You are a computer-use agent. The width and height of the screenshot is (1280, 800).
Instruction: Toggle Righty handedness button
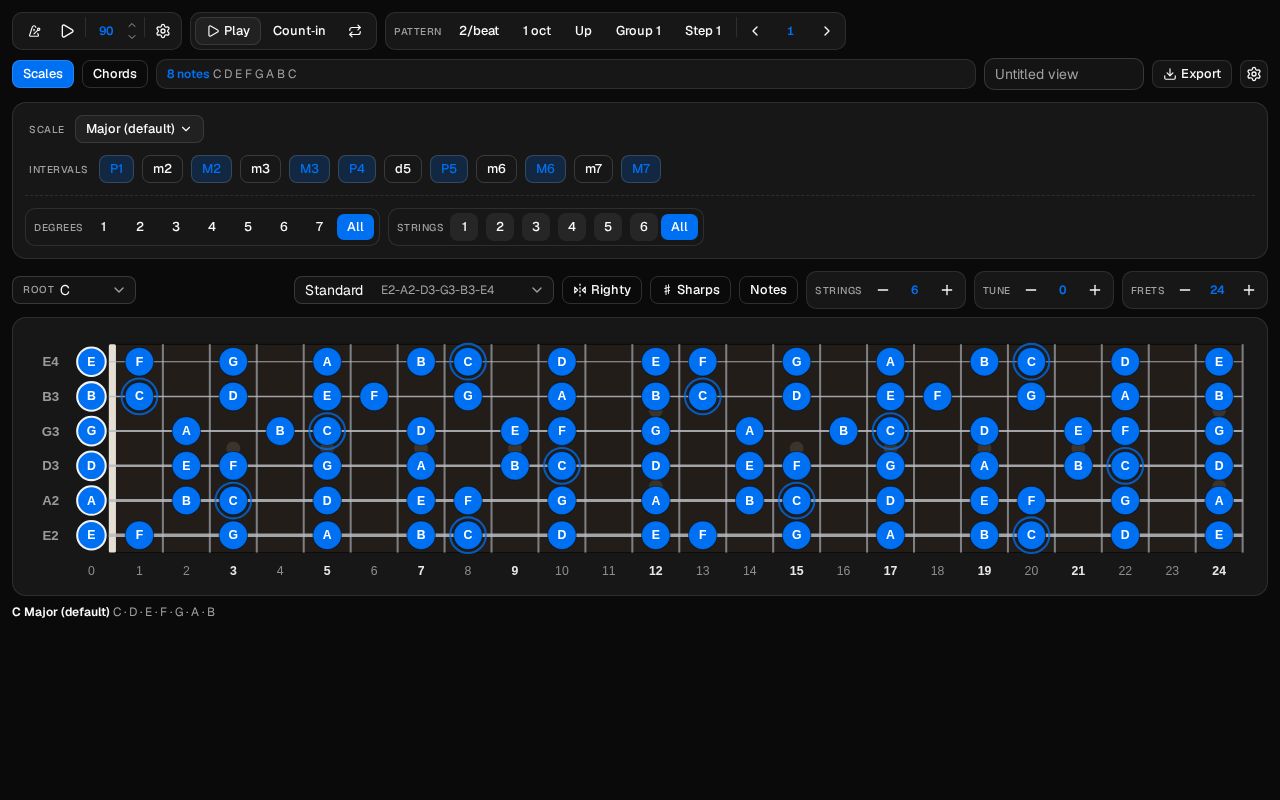pos(602,290)
